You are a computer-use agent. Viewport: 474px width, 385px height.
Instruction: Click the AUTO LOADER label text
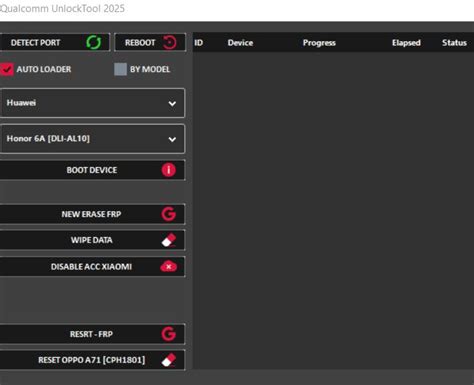(x=44, y=69)
